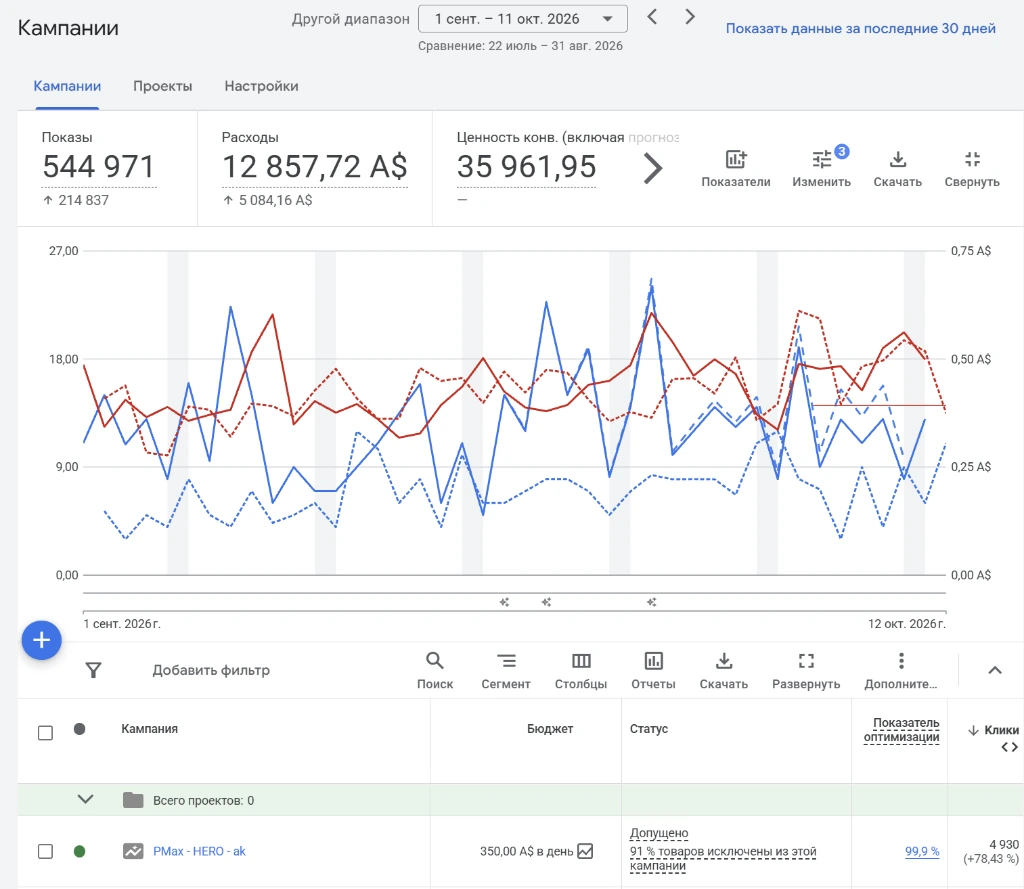
Task: Click the Статус column header
Action: pos(648,729)
